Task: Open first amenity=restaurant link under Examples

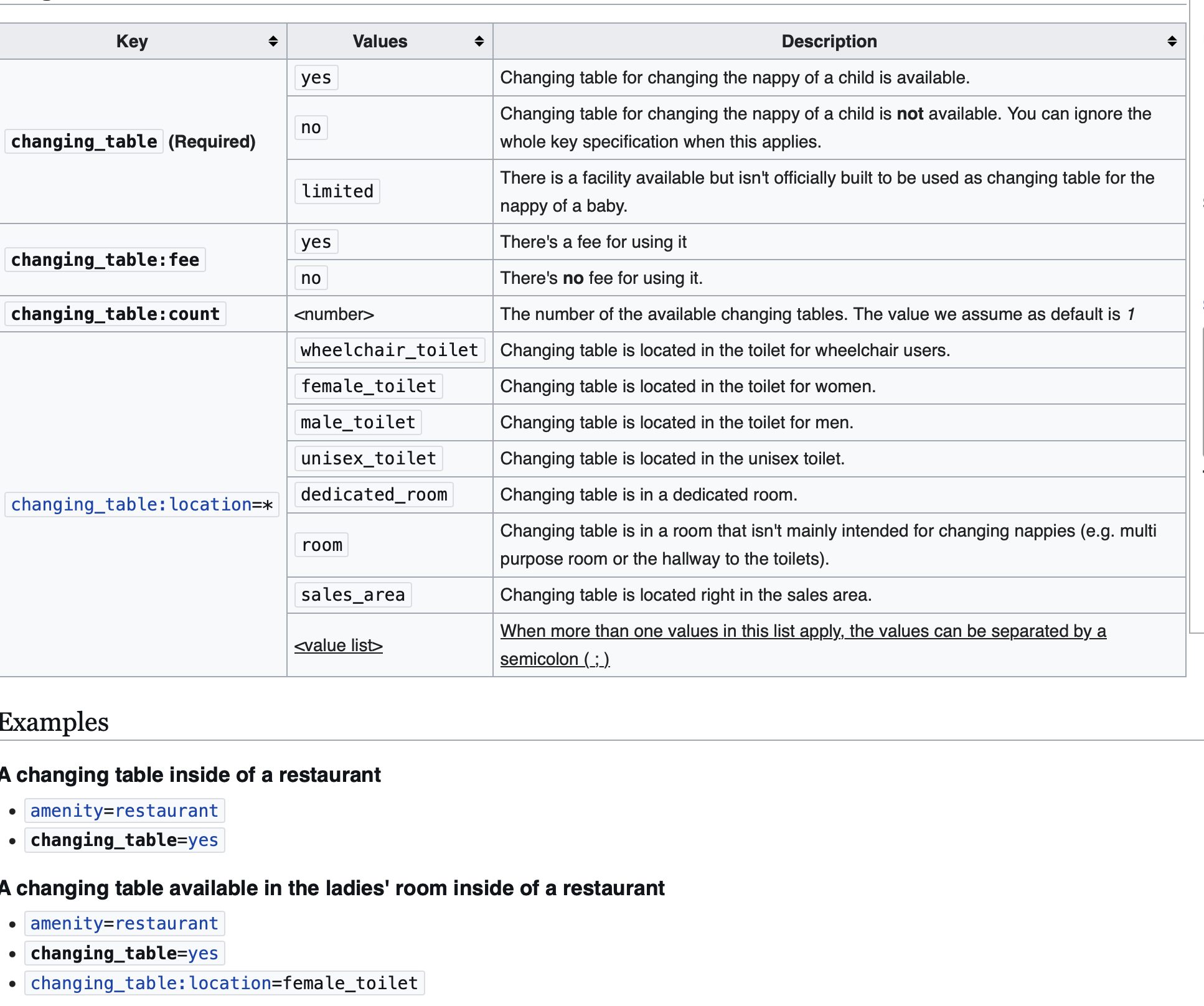Action: click(x=125, y=811)
